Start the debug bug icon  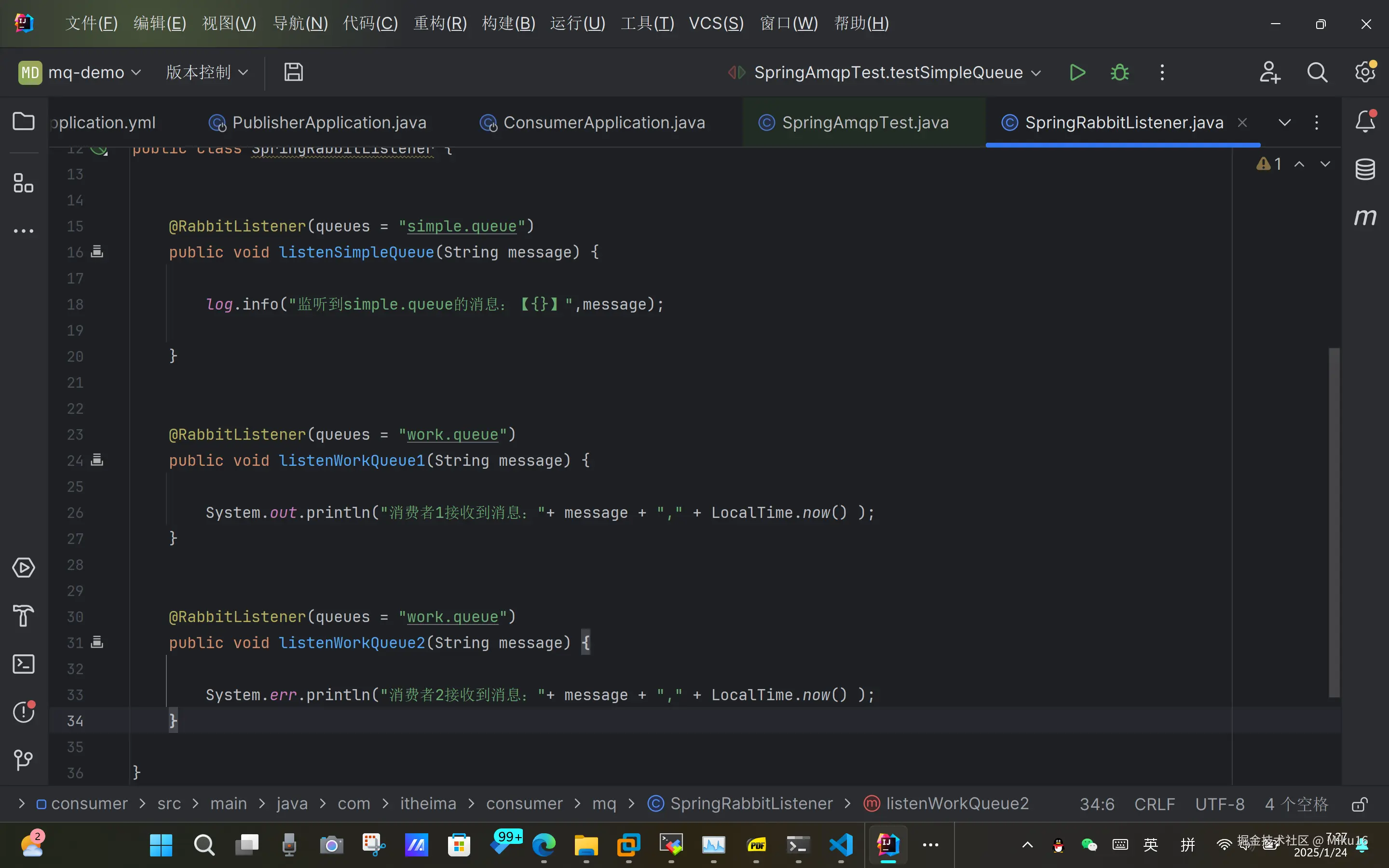pos(1119,72)
